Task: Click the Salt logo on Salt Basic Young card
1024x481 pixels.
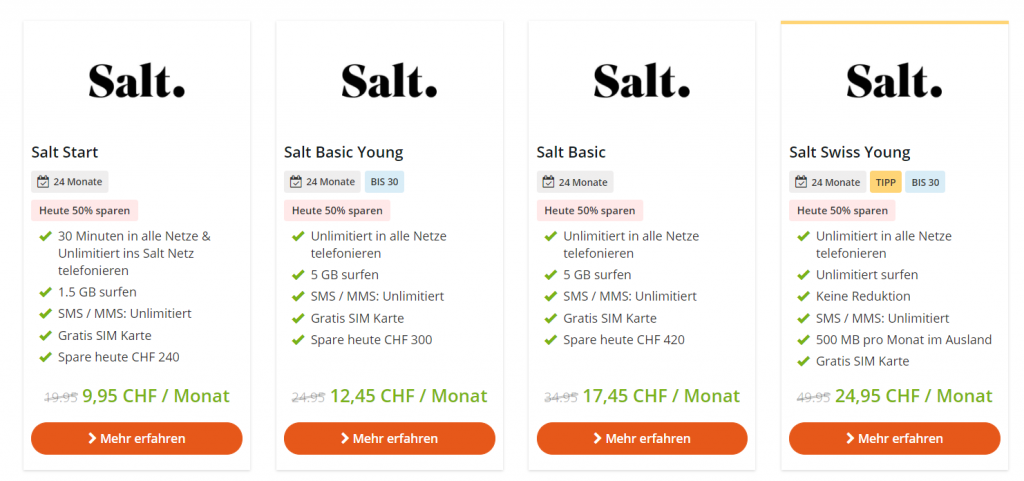Action: point(389,80)
